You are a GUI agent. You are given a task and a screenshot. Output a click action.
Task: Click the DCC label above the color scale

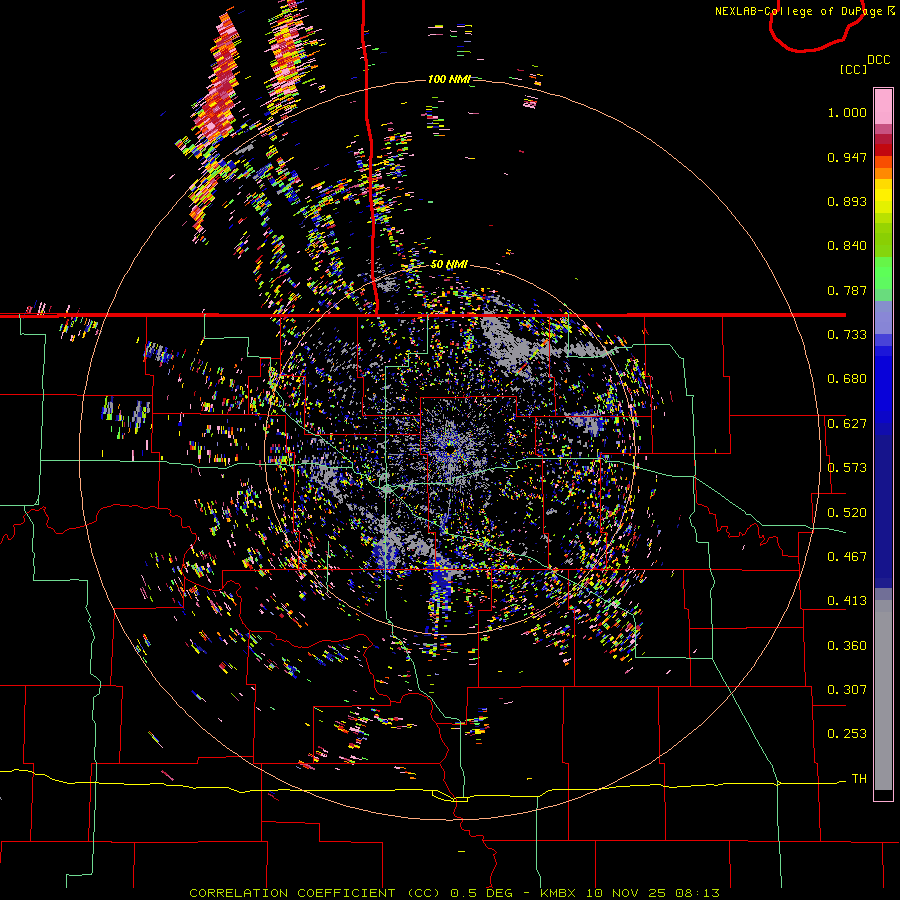(879, 60)
